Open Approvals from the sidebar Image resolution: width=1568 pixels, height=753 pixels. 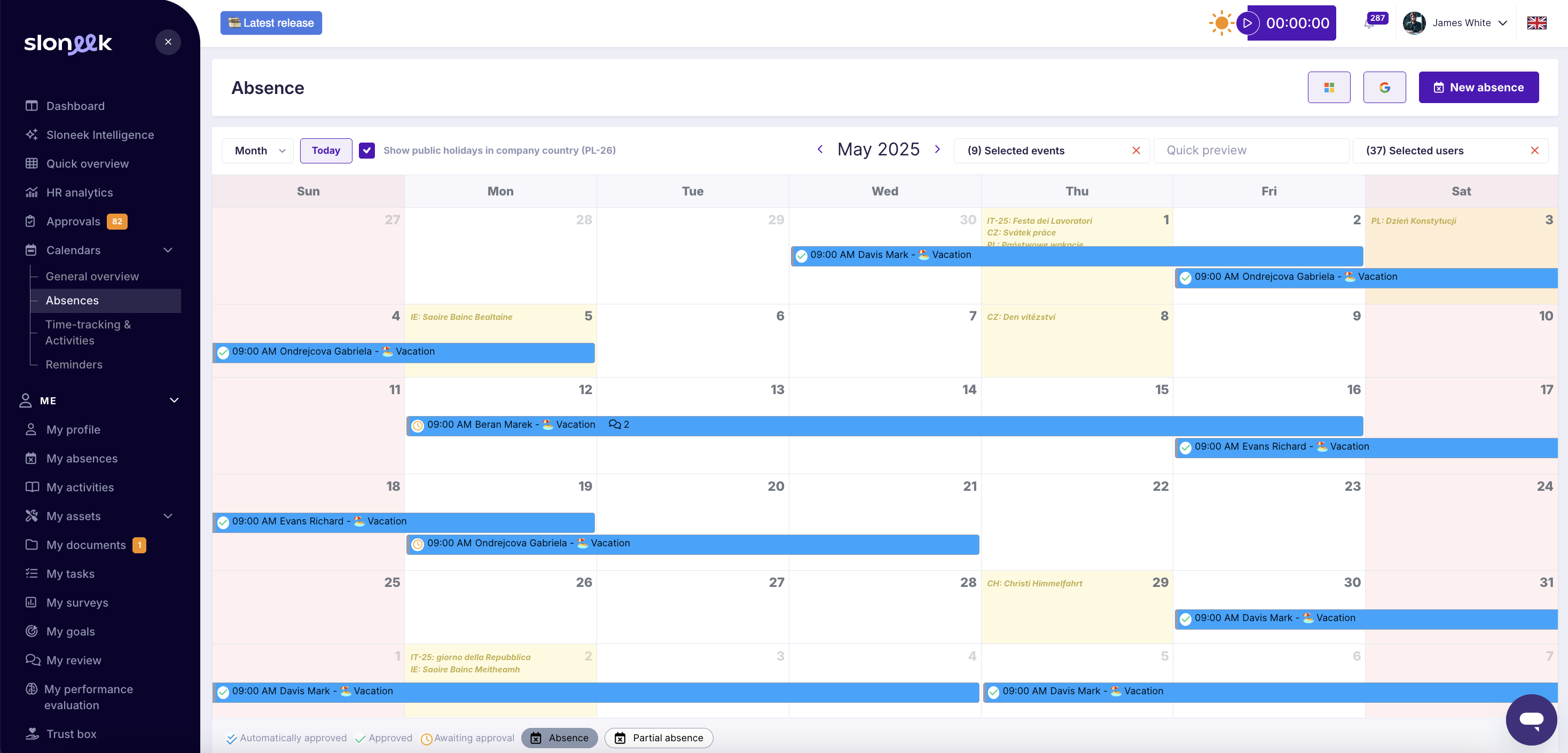(x=73, y=221)
